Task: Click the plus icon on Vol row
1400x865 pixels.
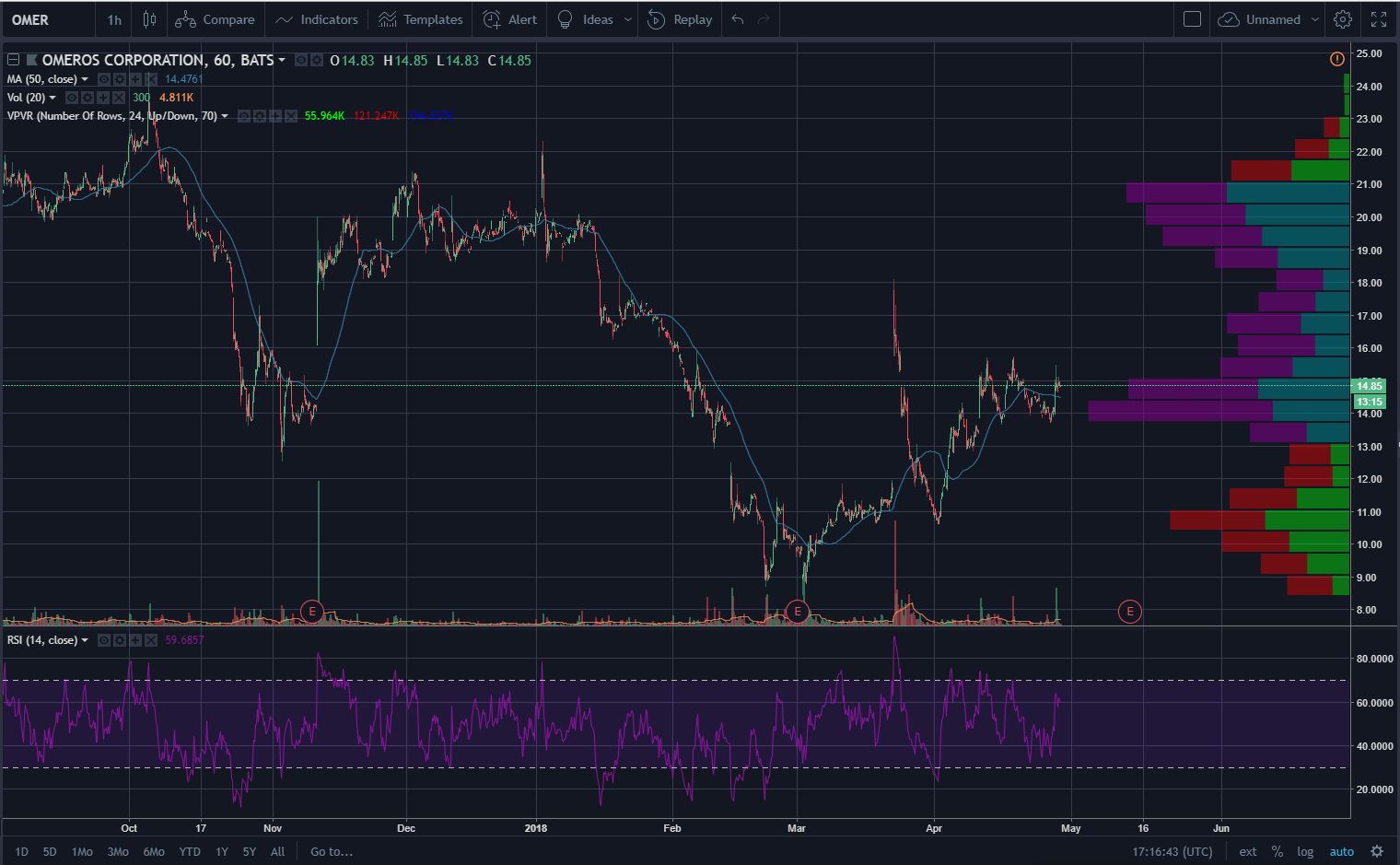Action: tap(103, 98)
